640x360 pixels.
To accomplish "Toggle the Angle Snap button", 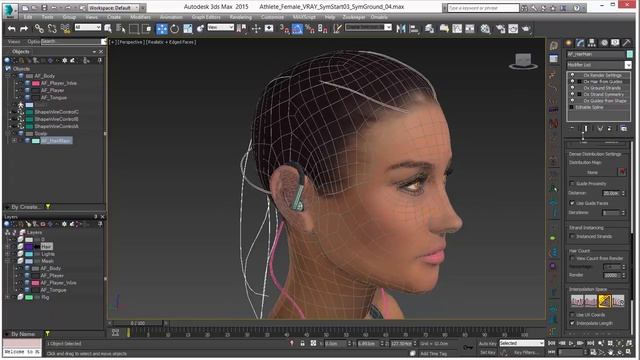I will coord(298,29).
